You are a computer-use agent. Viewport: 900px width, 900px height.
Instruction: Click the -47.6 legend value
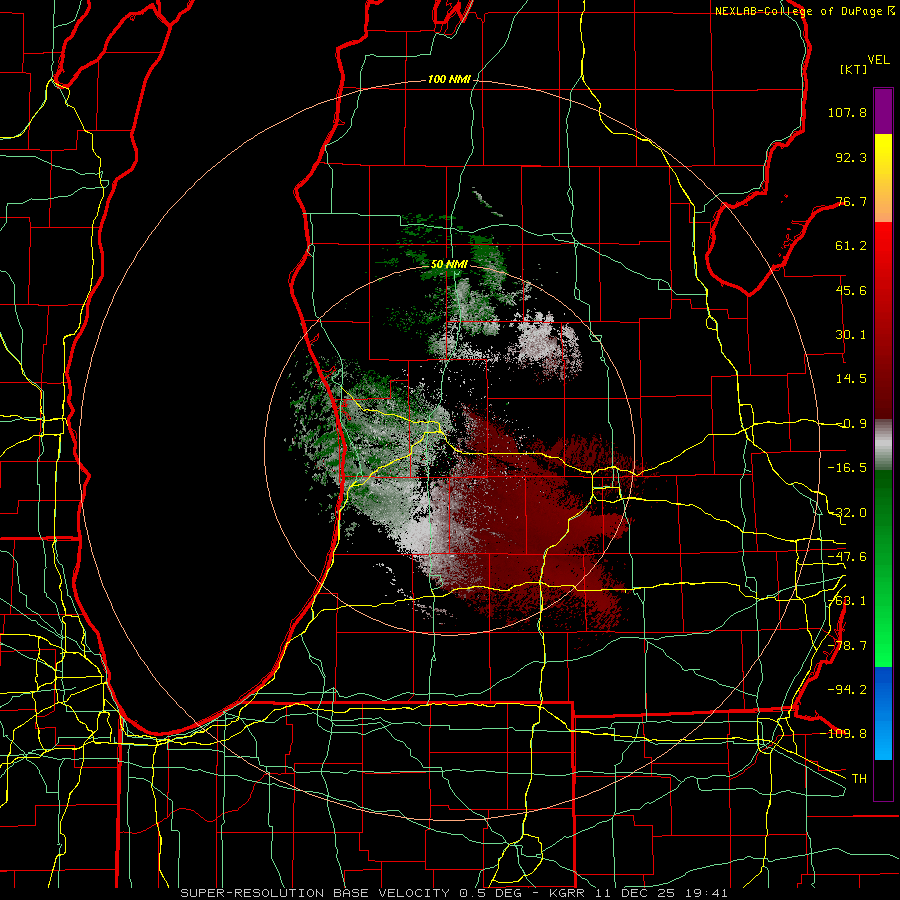[x=847, y=557]
